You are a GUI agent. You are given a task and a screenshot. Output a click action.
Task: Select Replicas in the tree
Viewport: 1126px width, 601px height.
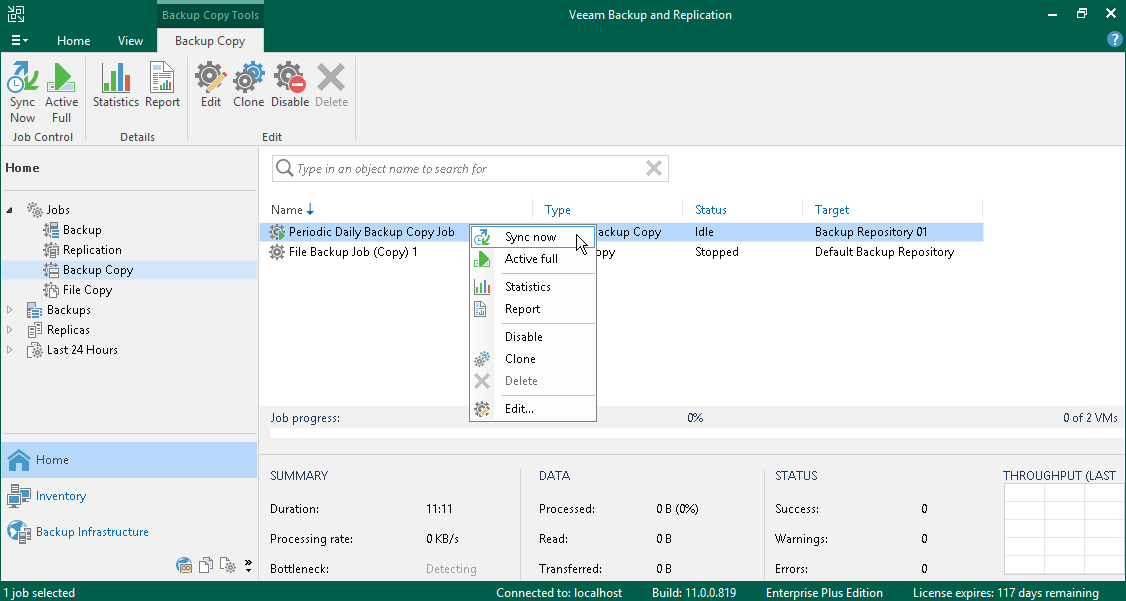click(68, 330)
